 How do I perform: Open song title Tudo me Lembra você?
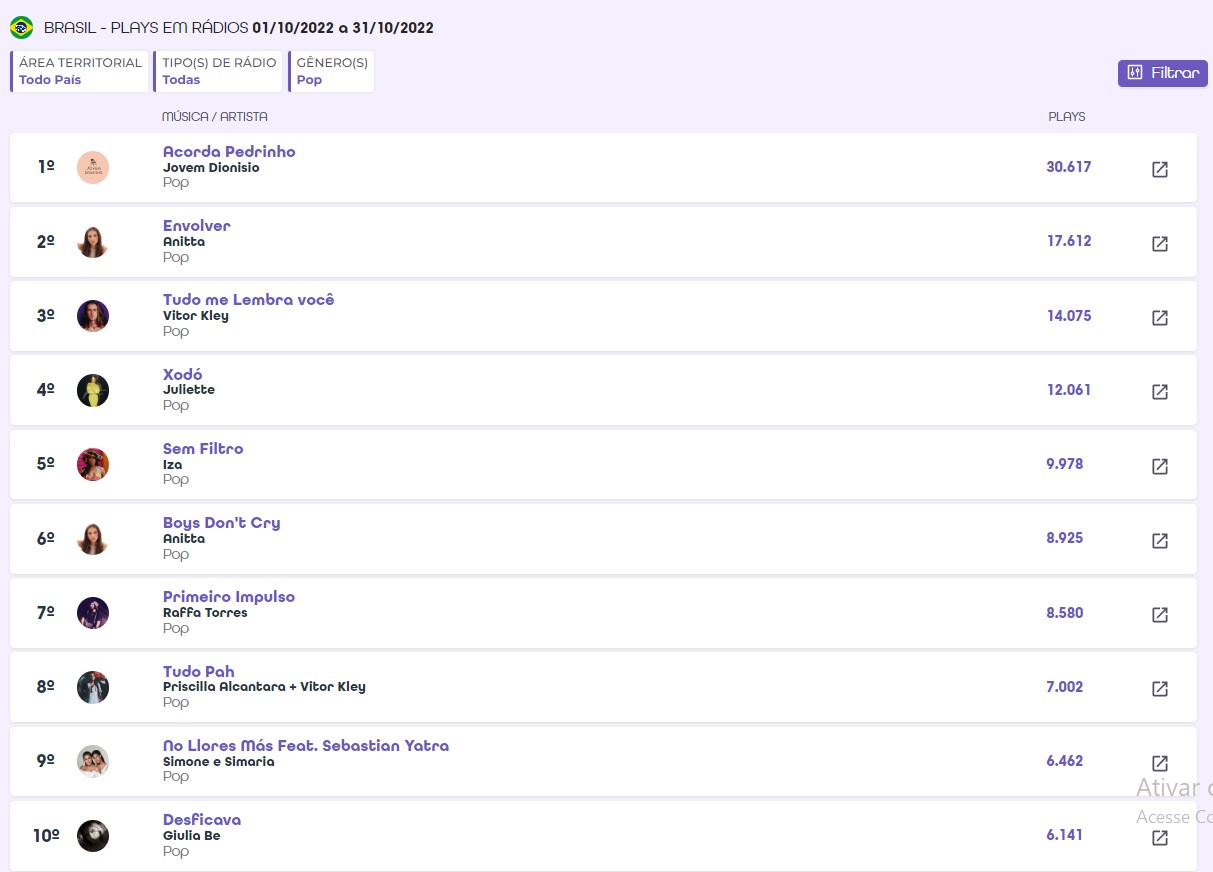coord(249,300)
